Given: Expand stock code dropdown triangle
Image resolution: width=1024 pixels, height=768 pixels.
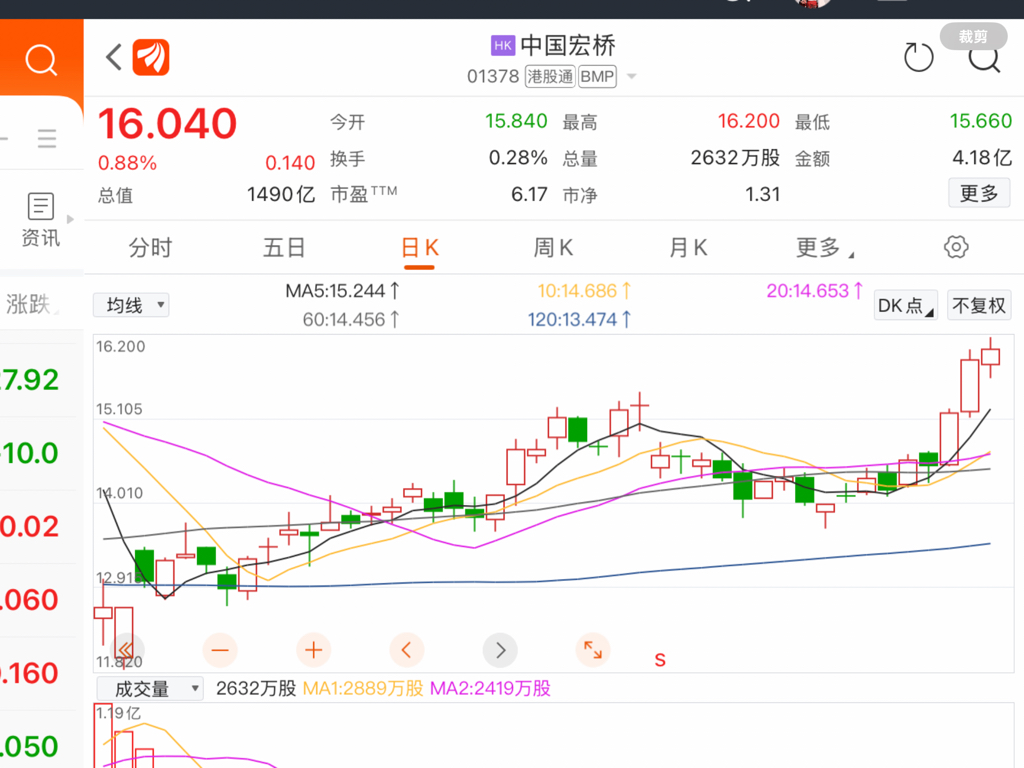Looking at the screenshot, I should 632,76.
